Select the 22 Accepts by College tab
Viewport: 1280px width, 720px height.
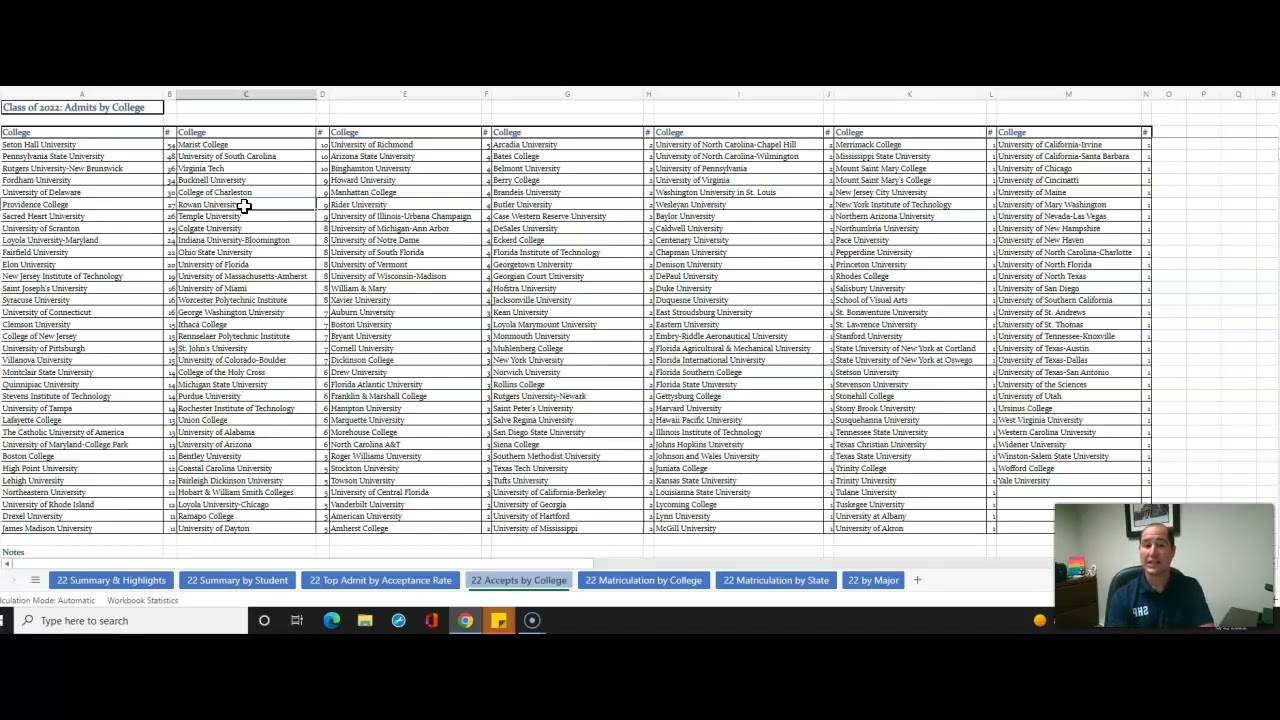coord(518,580)
